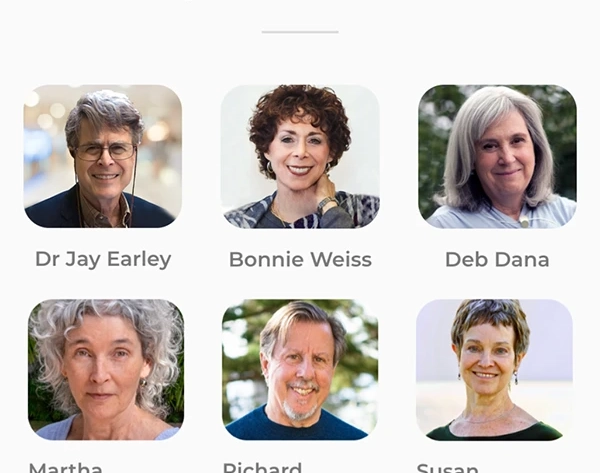Choose the man wearing glasses and navy blazer
Image resolution: width=600 pixels, height=473 pixels.
pos(103,156)
